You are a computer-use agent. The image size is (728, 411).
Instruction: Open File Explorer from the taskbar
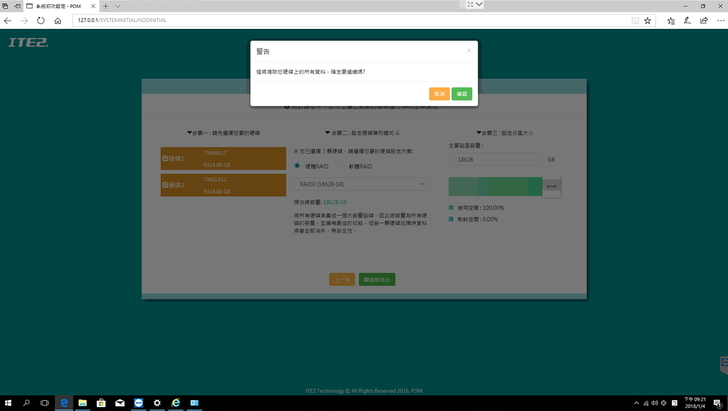(82, 402)
